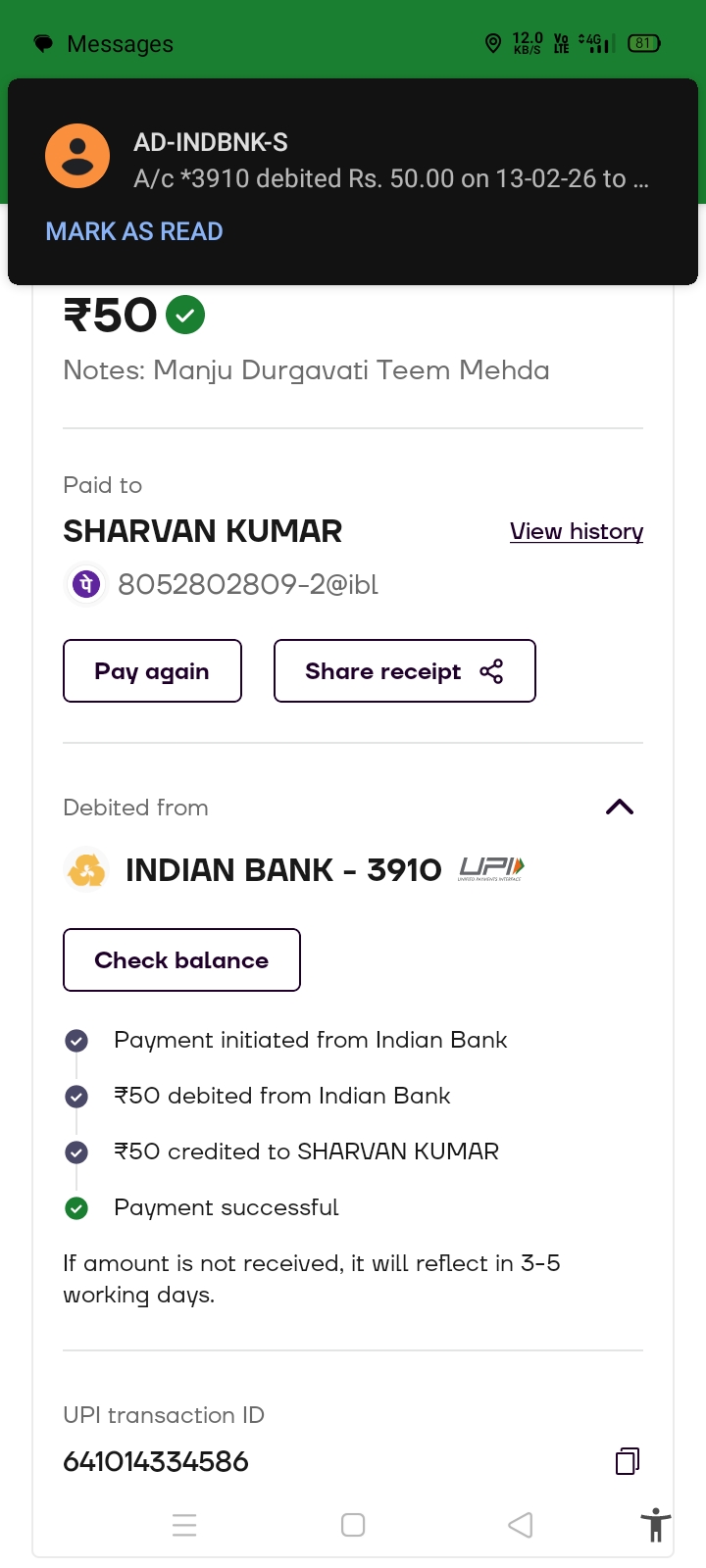
Task: Tap the share icon in Share receipt
Action: tap(491, 671)
